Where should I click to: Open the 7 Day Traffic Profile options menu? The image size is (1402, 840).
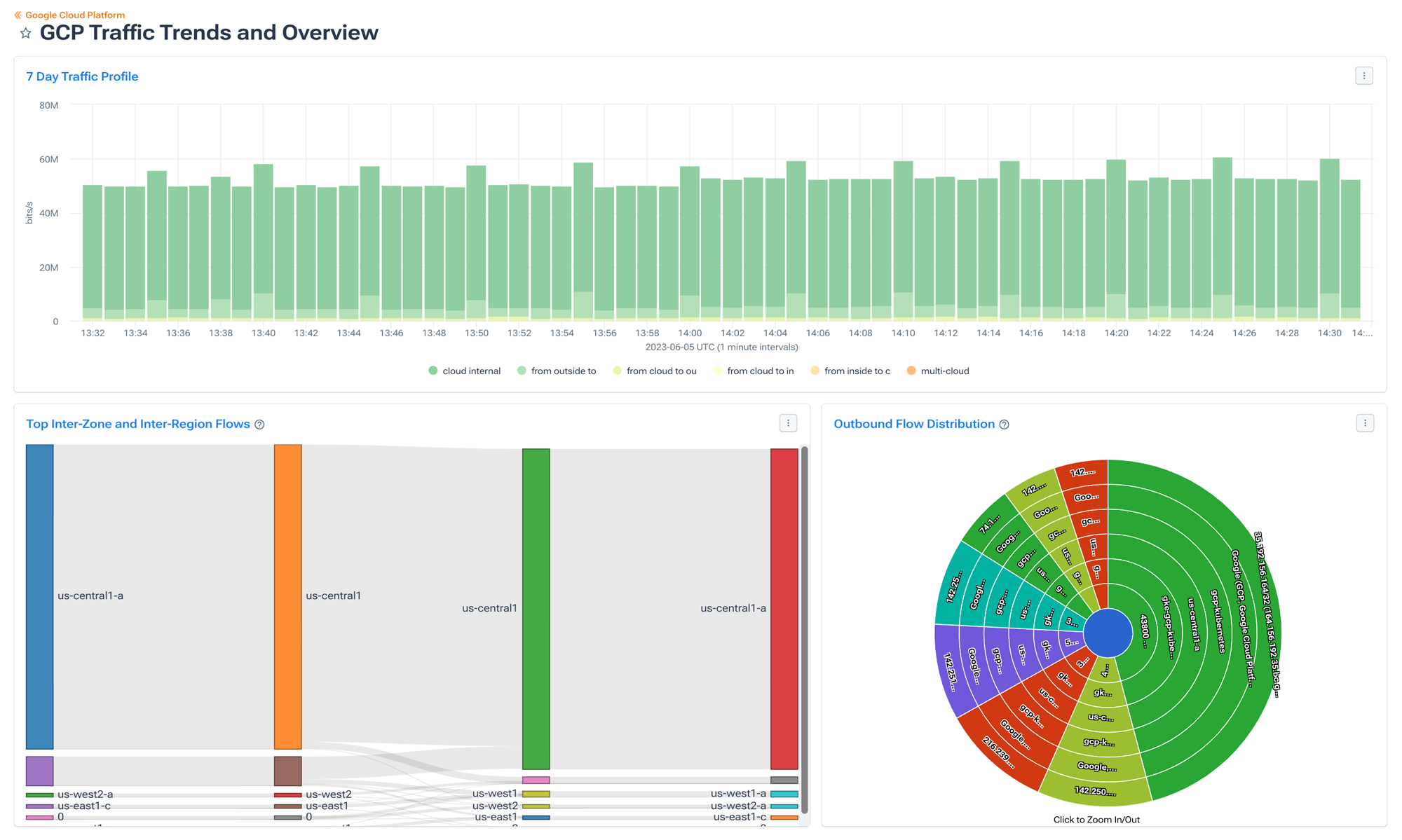click(x=1363, y=75)
